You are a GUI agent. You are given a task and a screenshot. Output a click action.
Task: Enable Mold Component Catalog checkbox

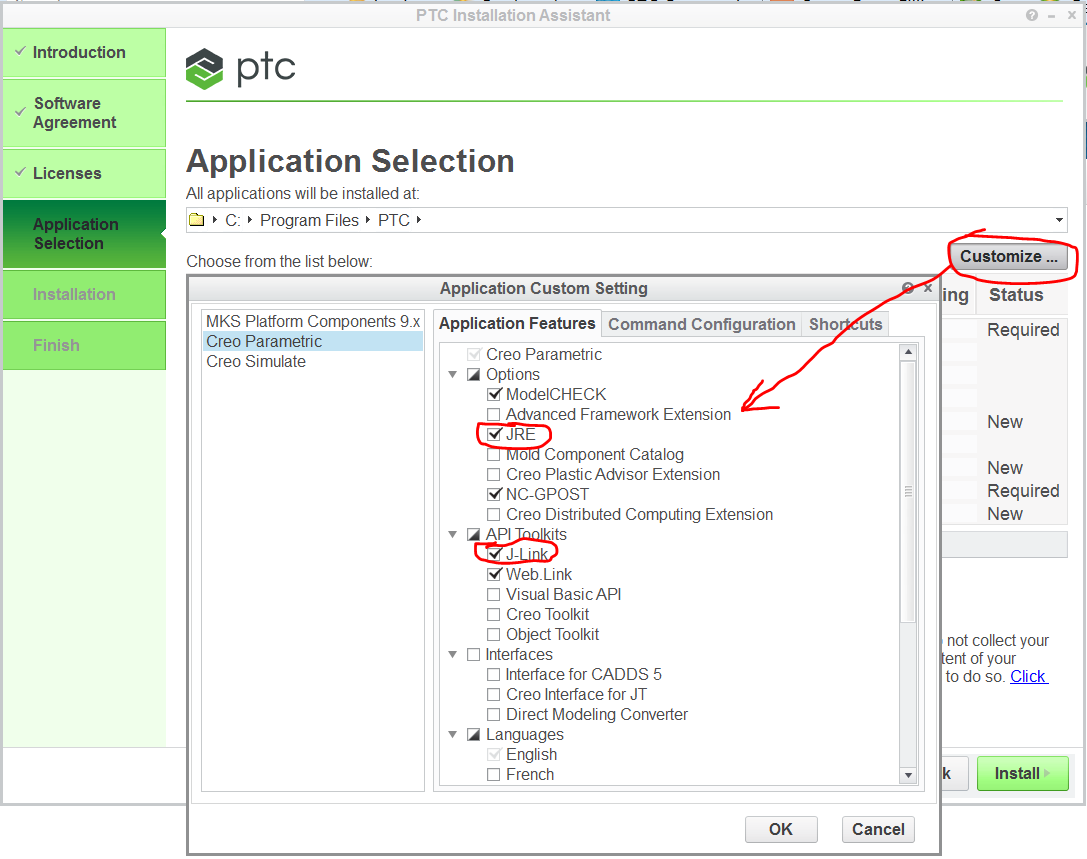coord(494,455)
